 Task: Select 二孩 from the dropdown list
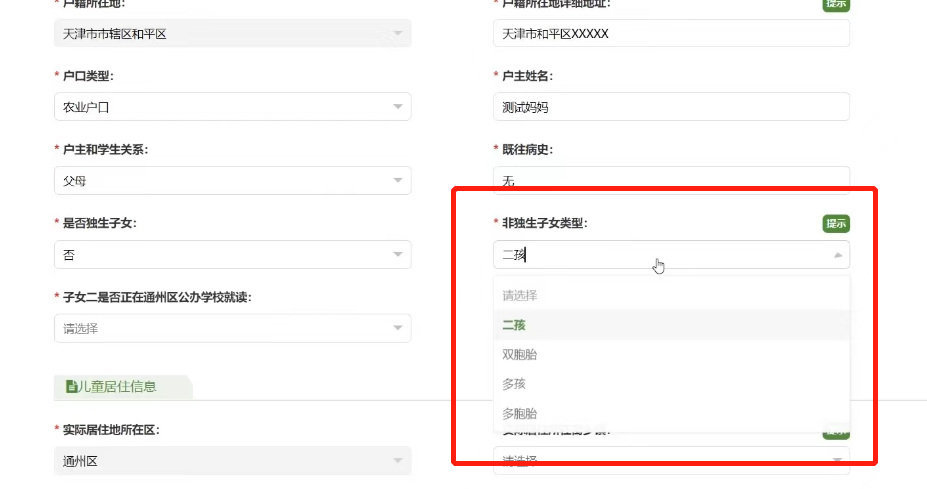point(514,325)
